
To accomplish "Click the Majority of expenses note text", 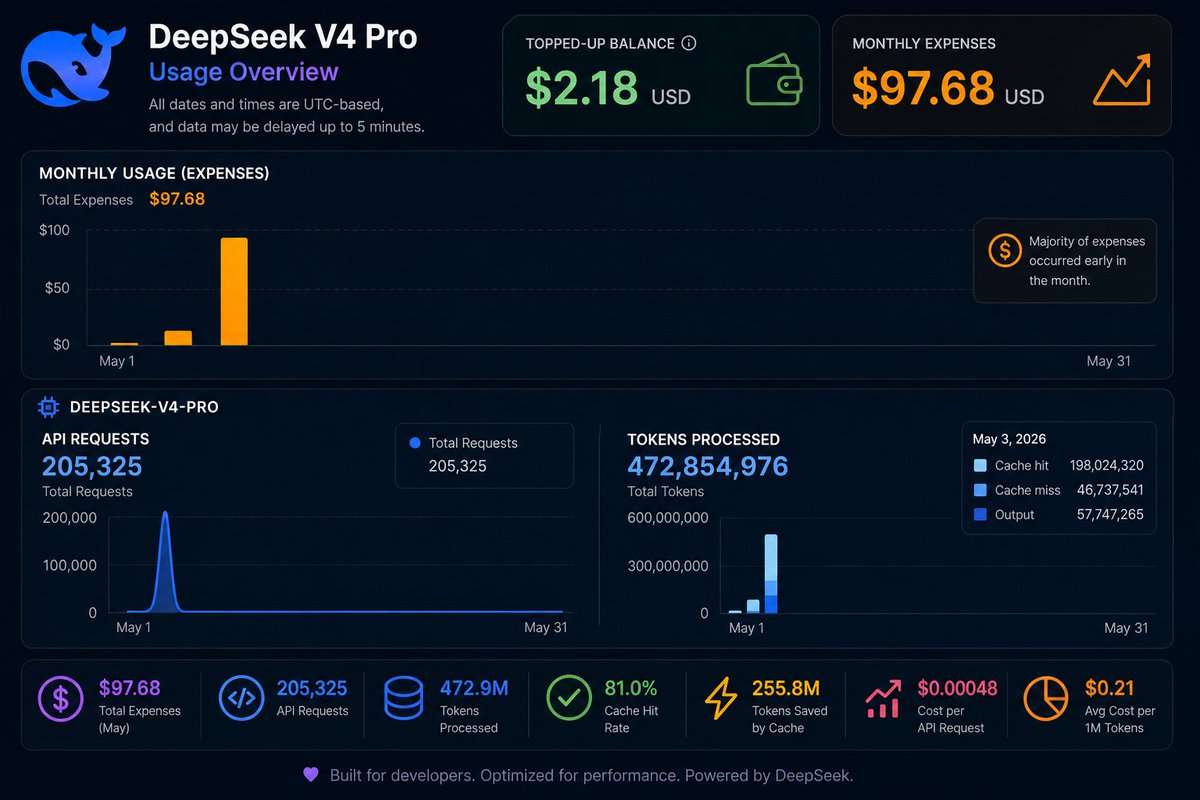I will pyautogui.click(x=1087, y=261).
